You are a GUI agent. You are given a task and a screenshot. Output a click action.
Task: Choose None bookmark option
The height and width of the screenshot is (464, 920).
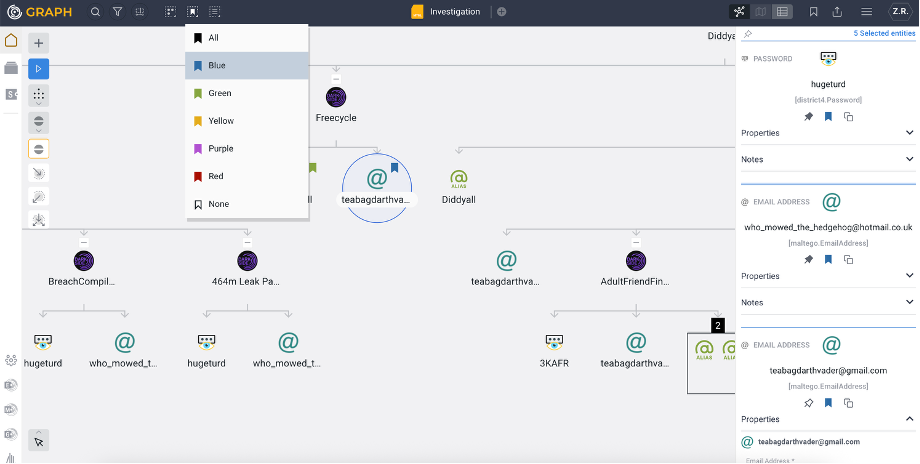coord(247,204)
